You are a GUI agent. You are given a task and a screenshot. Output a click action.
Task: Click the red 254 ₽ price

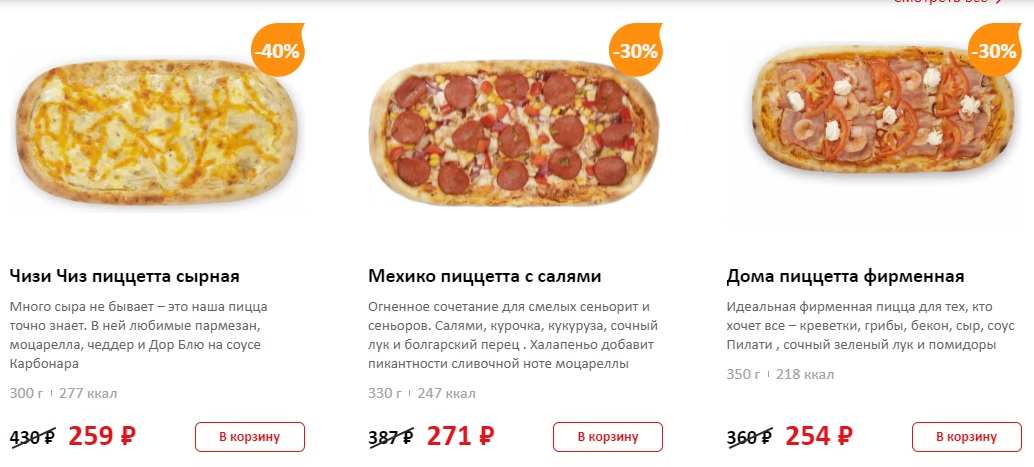pyautogui.click(x=819, y=436)
